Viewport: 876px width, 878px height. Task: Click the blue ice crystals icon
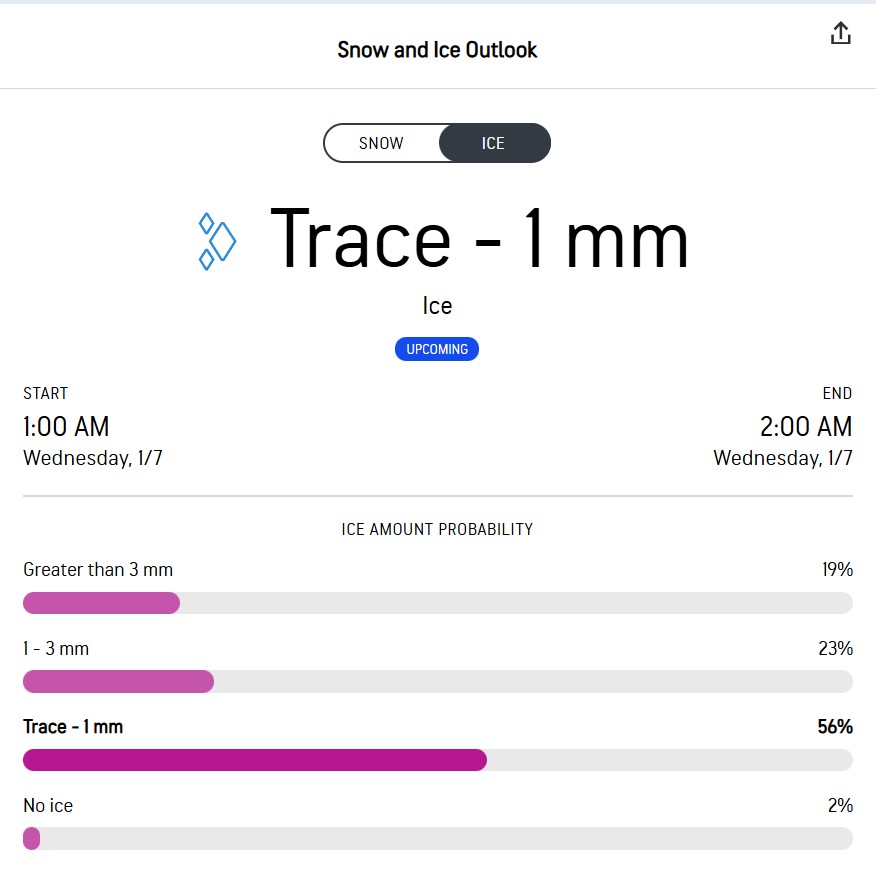[x=217, y=241]
